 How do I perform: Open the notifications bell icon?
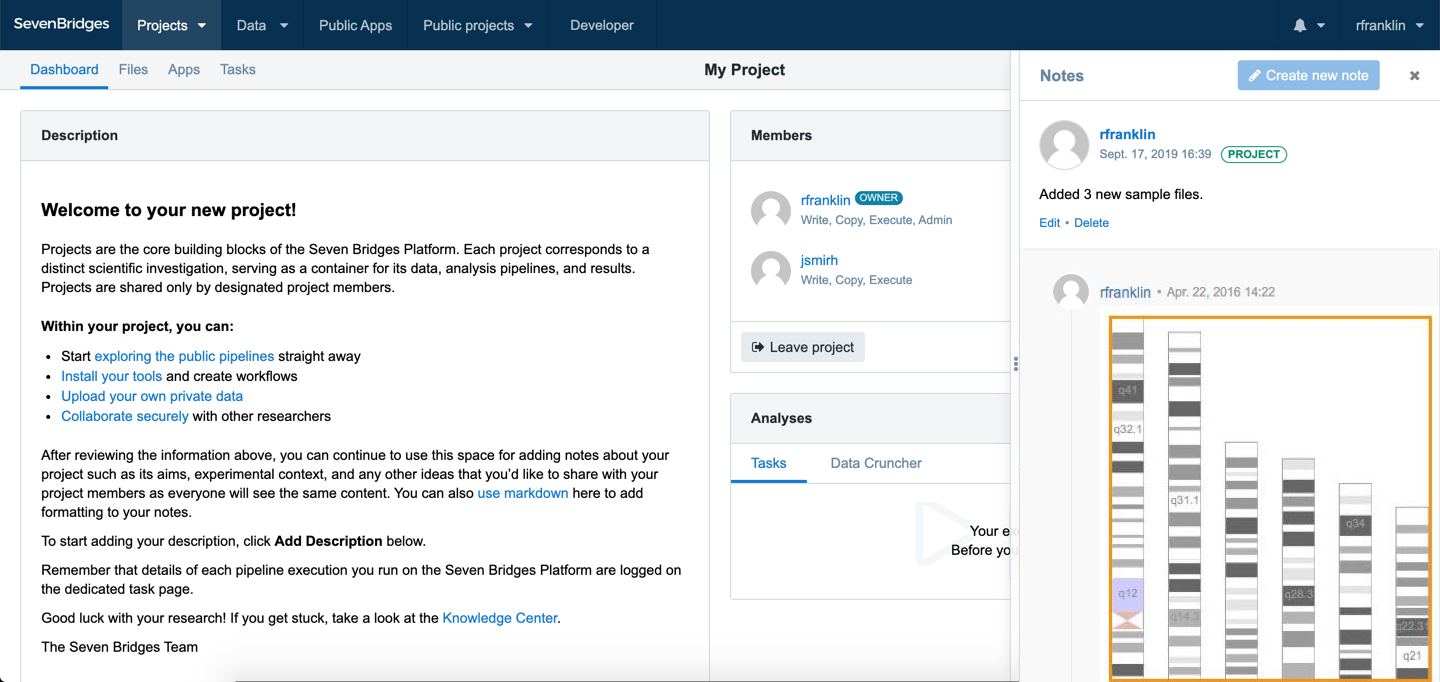[x=1300, y=25]
